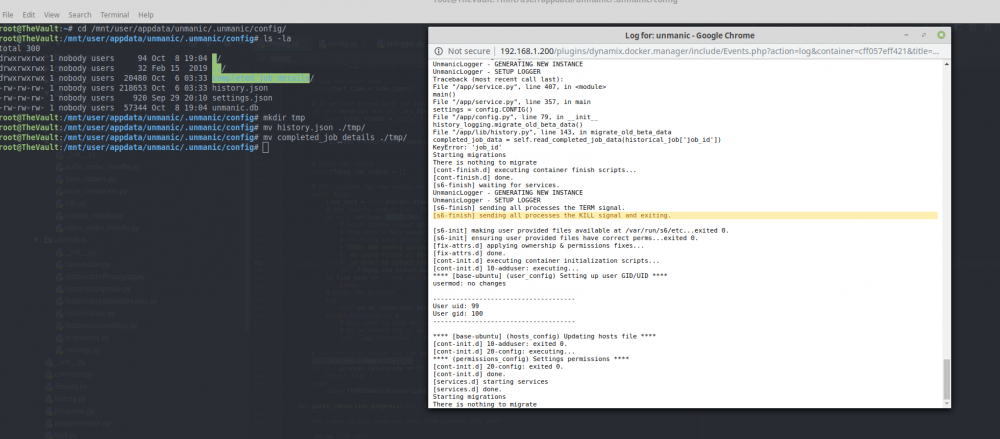The height and width of the screenshot is (439, 1000).
Task: Click '(hosts_config) Updating hosts file' line
Action: 545,336
